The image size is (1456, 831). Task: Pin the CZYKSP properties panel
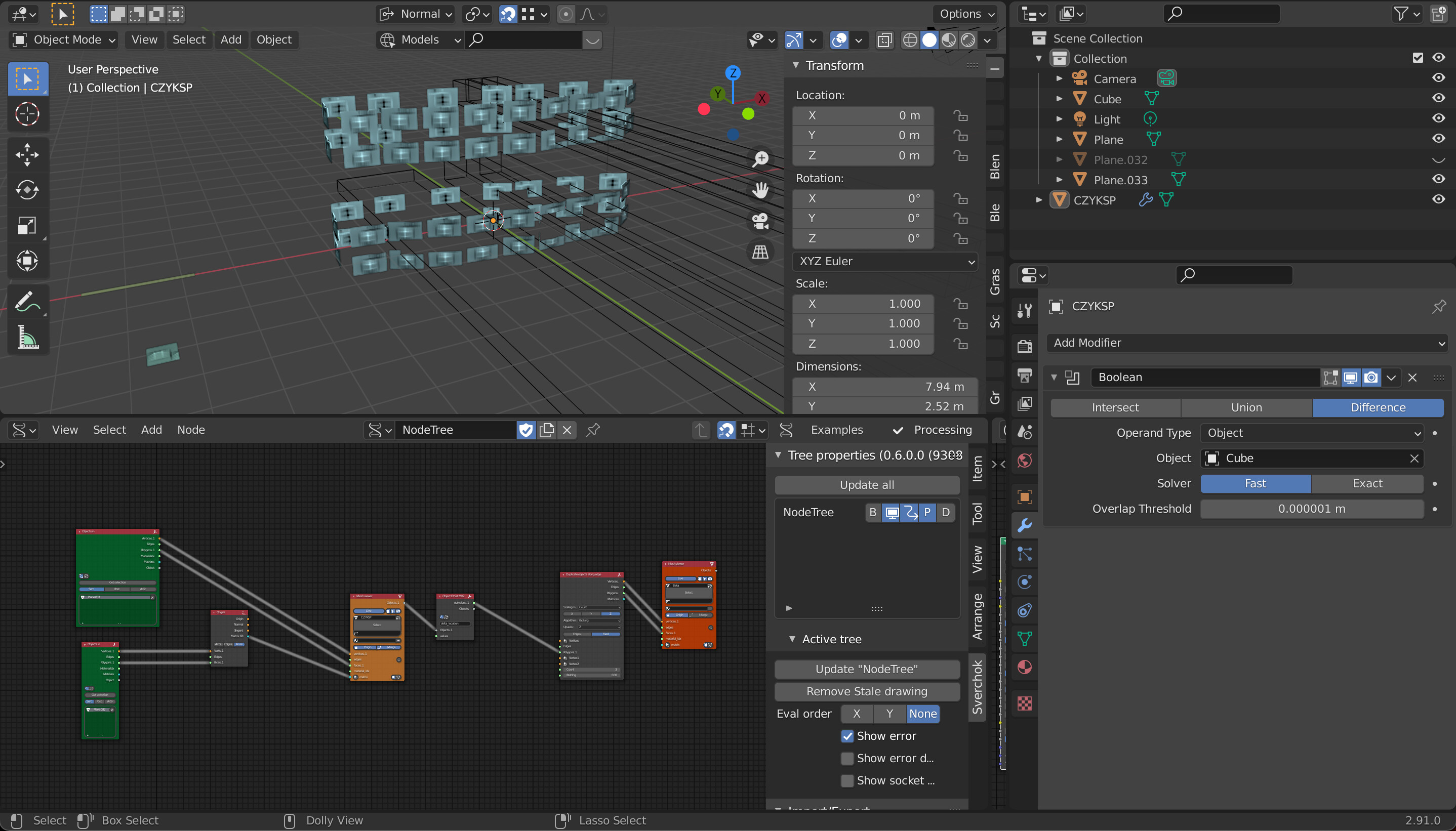click(x=1438, y=307)
